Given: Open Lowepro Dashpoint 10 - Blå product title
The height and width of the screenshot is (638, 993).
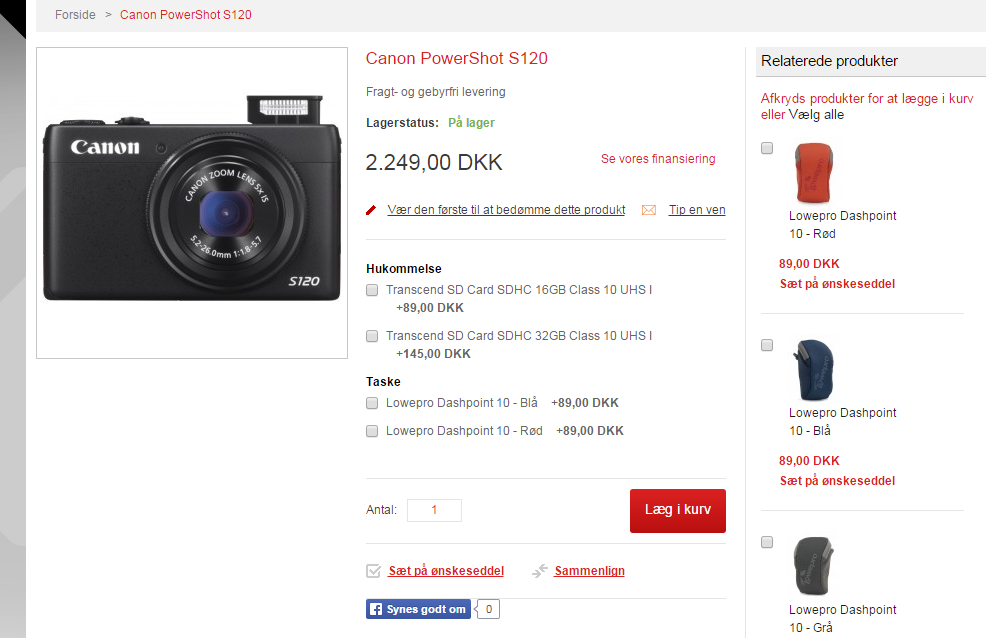Looking at the screenshot, I should coord(842,422).
